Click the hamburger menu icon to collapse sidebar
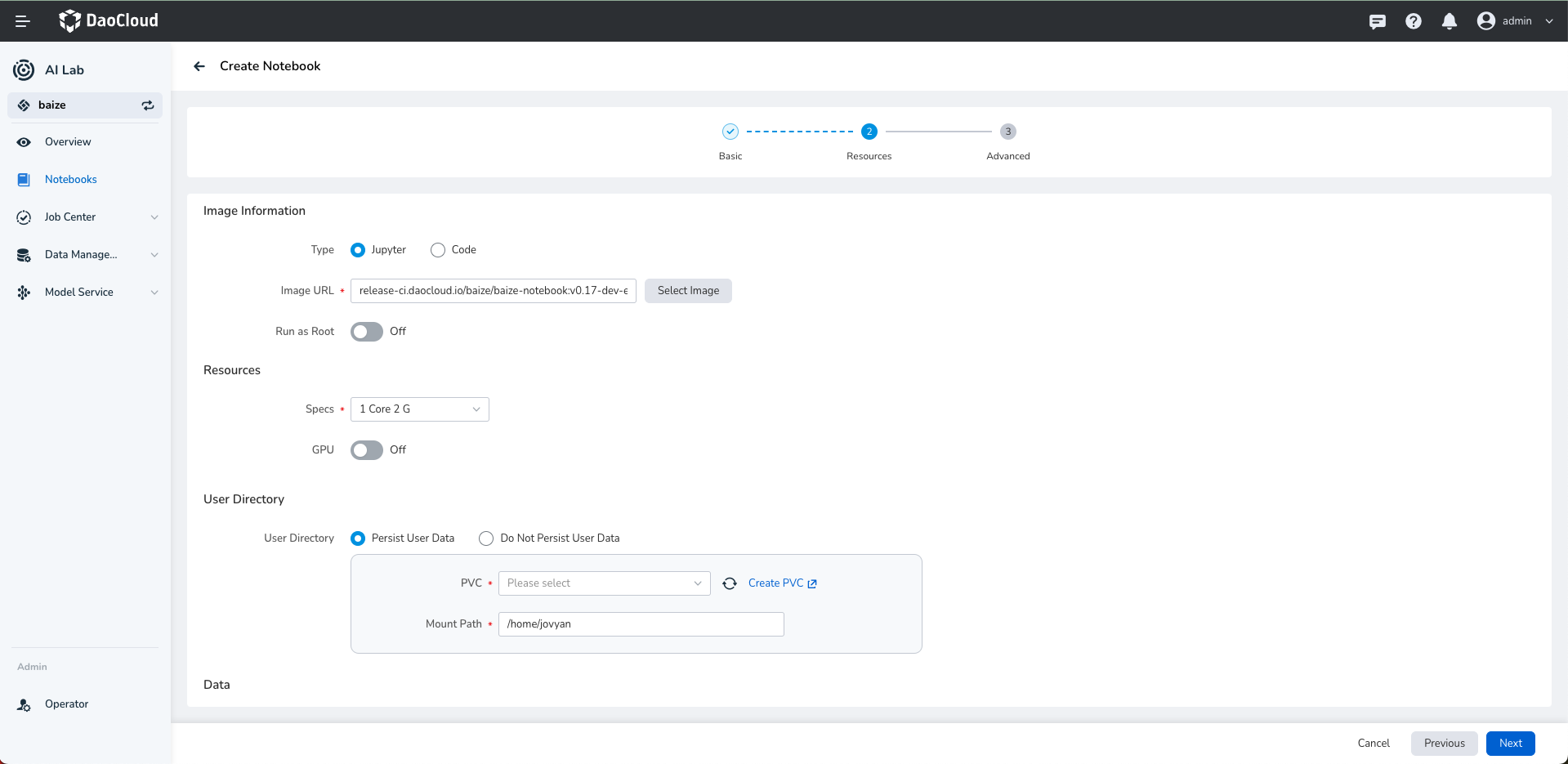The image size is (1568, 764). [x=22, y=21]
